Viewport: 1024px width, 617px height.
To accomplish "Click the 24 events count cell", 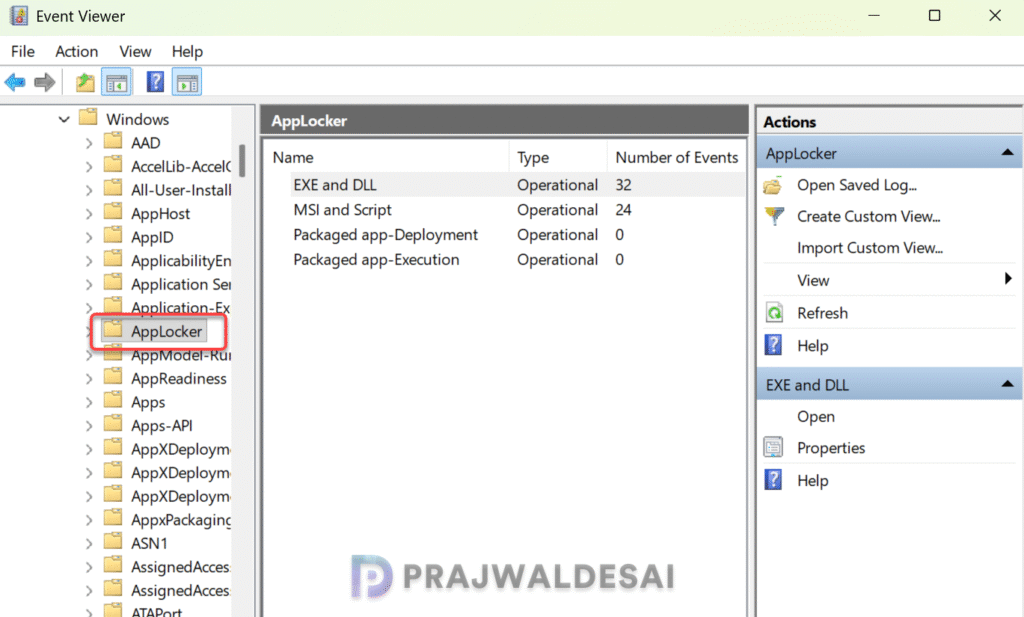I will [x=623, y=210].
